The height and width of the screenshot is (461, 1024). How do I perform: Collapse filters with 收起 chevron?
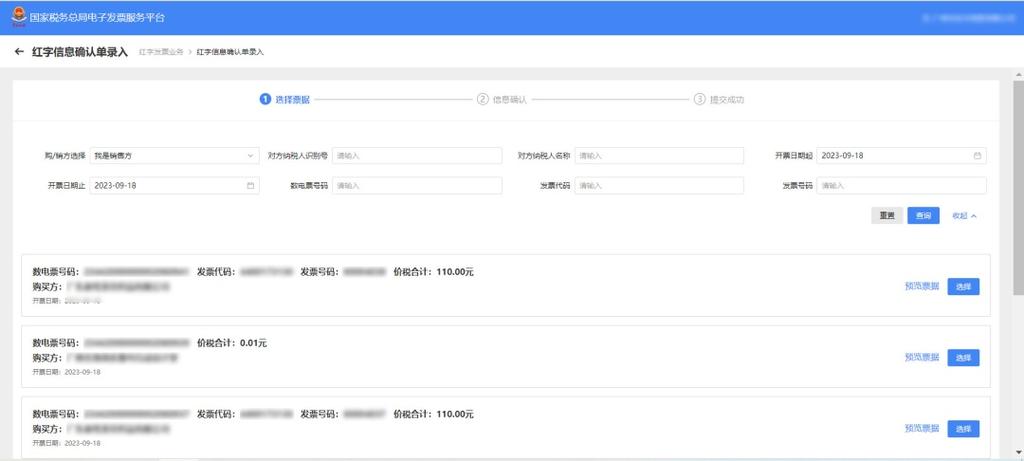click(x=965, y=215)
